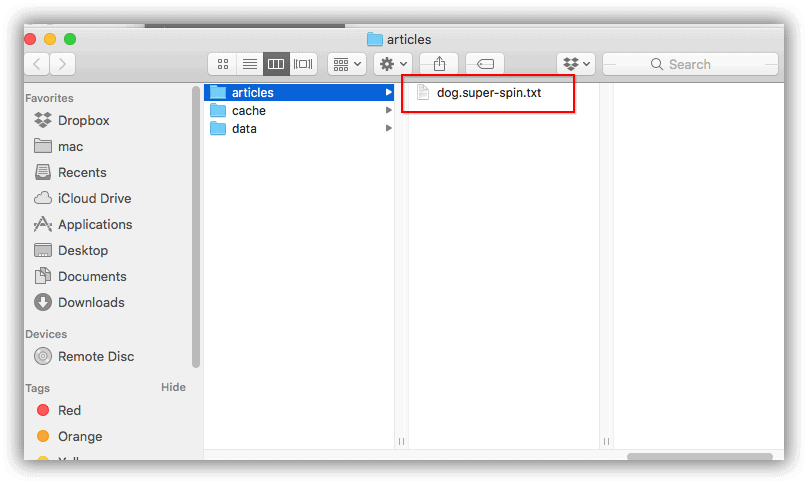Click the Share toolbar icon
This screenshot has width=808, height=484.
point(439,64)
